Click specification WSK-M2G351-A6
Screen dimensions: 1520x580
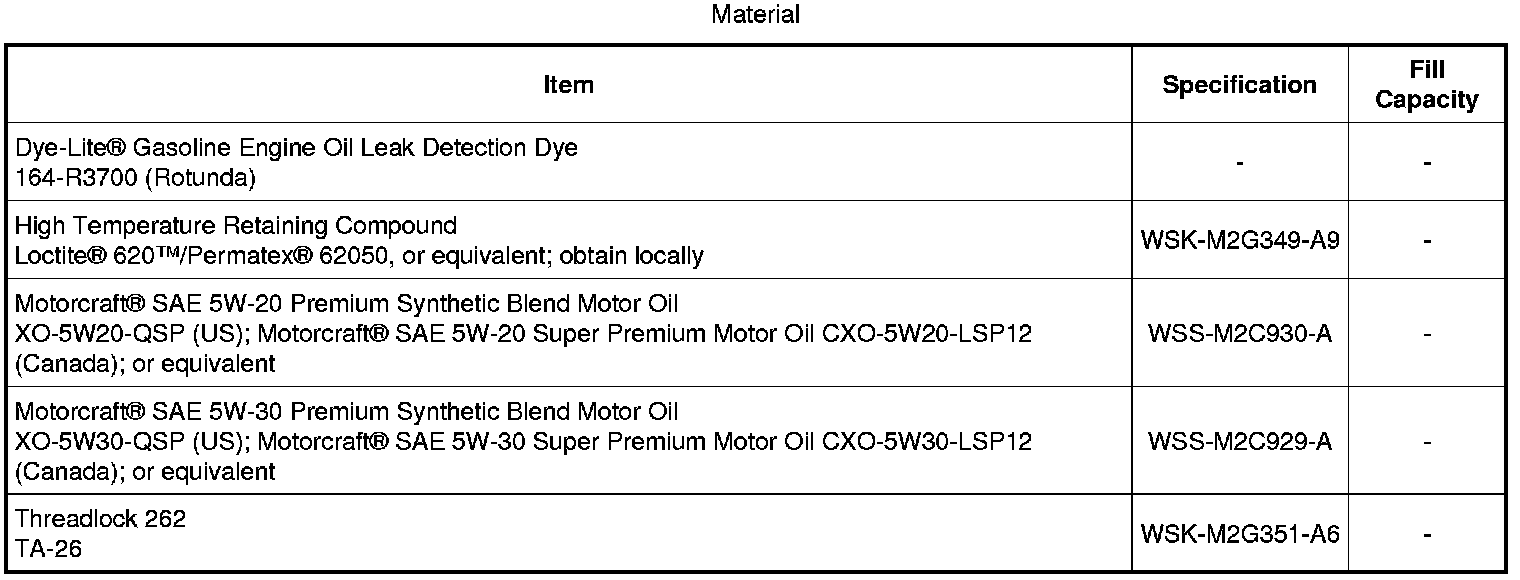pyautogui.click(x=1239, y=535)
